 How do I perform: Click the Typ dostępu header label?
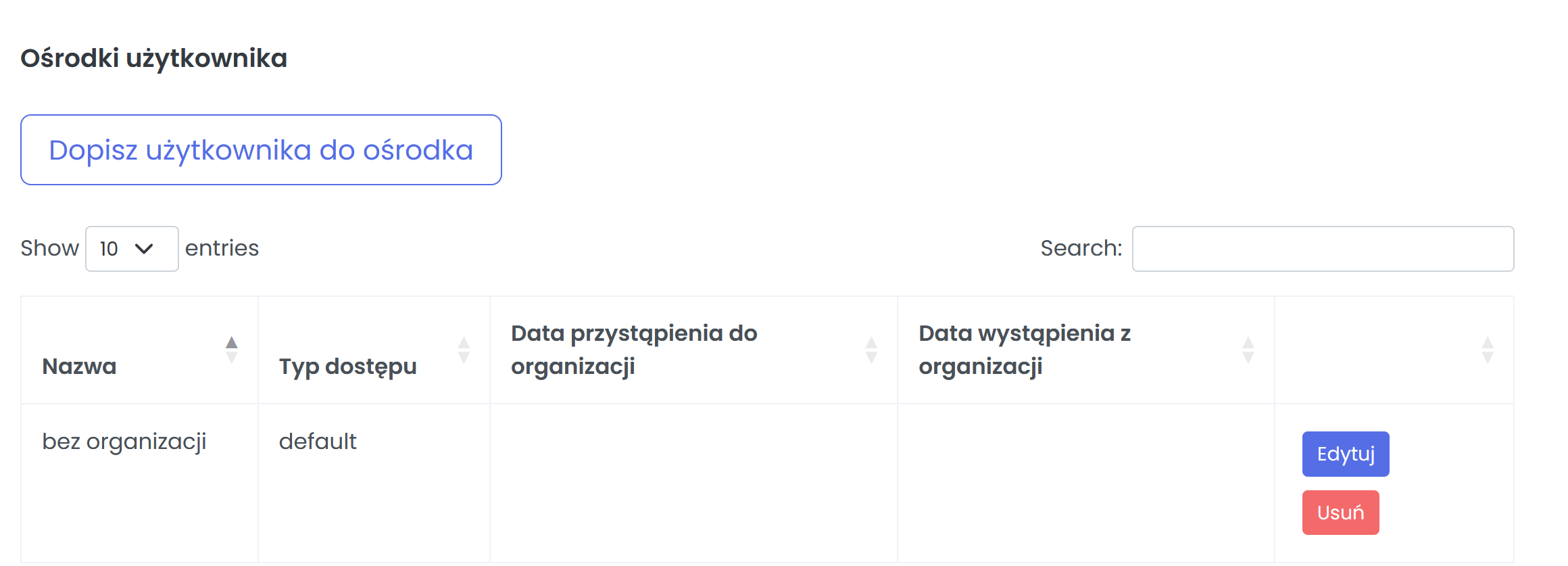(x=347, y=367)
